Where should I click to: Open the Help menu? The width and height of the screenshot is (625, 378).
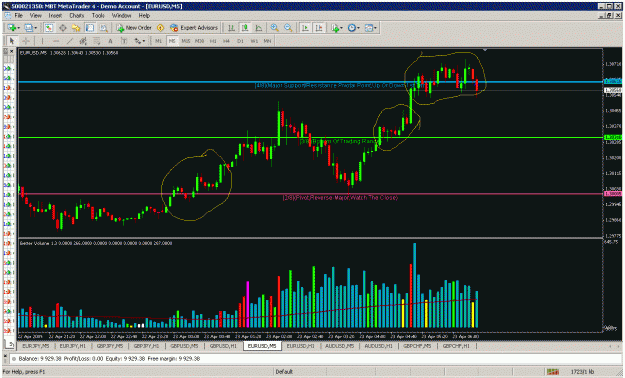click(144, 16)
